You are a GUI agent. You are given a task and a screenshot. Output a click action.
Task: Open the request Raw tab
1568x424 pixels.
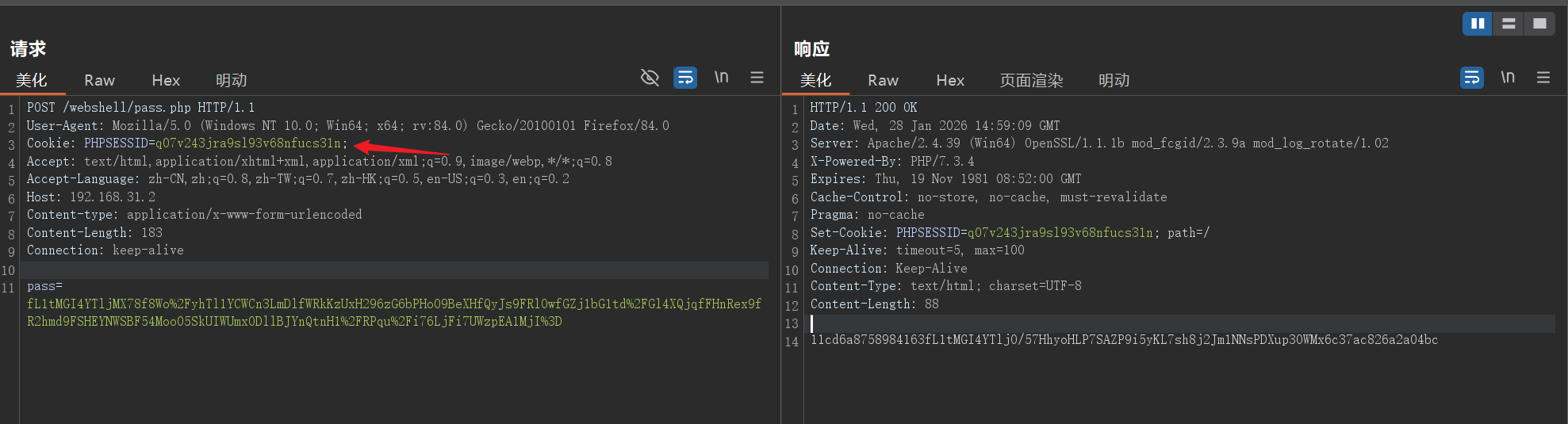click(99, 81)
